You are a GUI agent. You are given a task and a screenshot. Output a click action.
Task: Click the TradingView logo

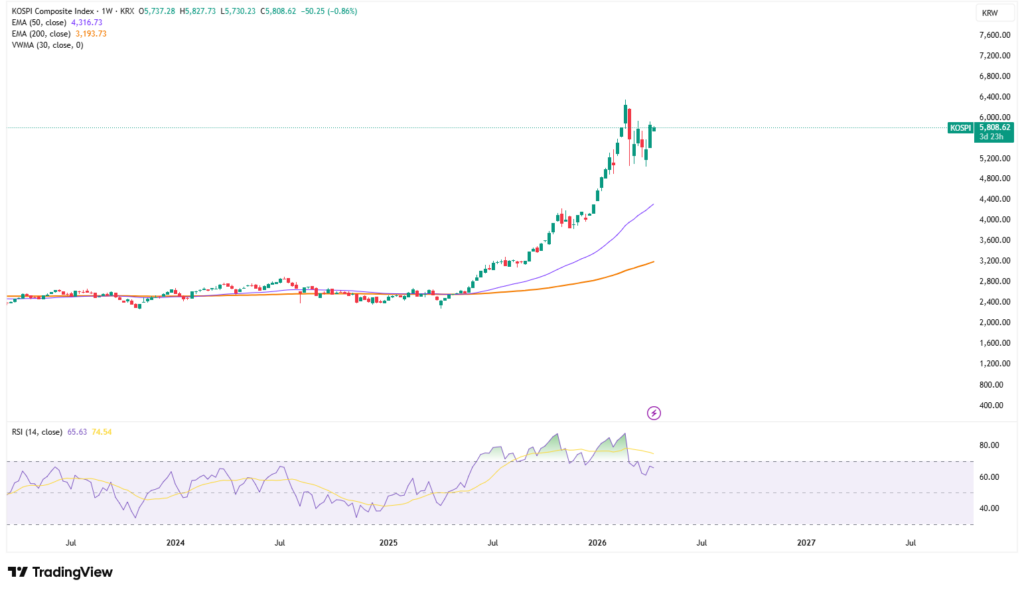[60, 572]
